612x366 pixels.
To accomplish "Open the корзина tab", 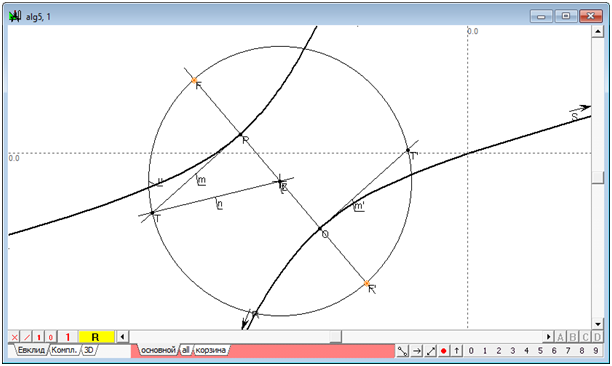I will point(211,350).
